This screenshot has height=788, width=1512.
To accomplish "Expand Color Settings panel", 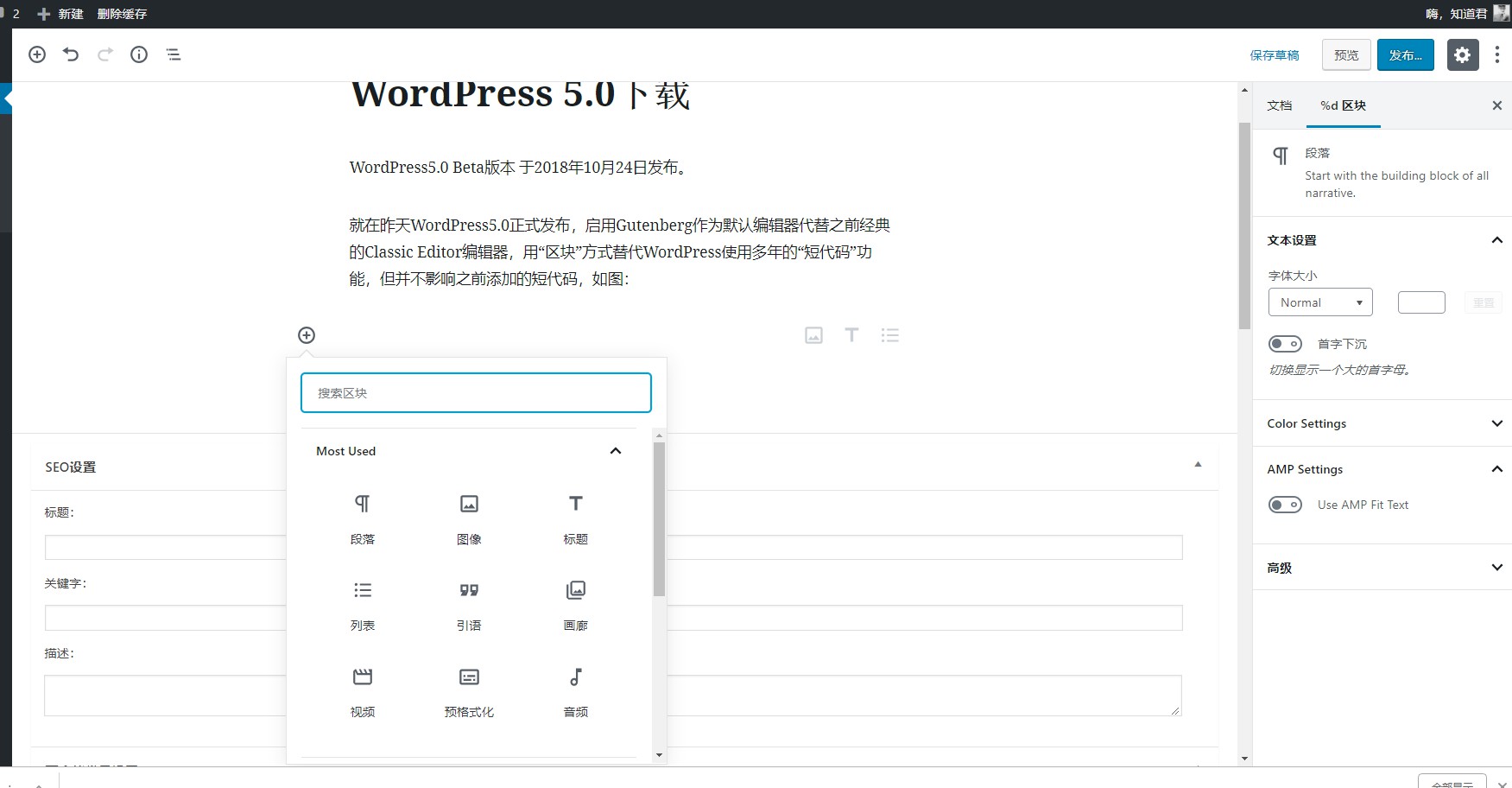I will pyautogui.click(x=1382, y=423).
